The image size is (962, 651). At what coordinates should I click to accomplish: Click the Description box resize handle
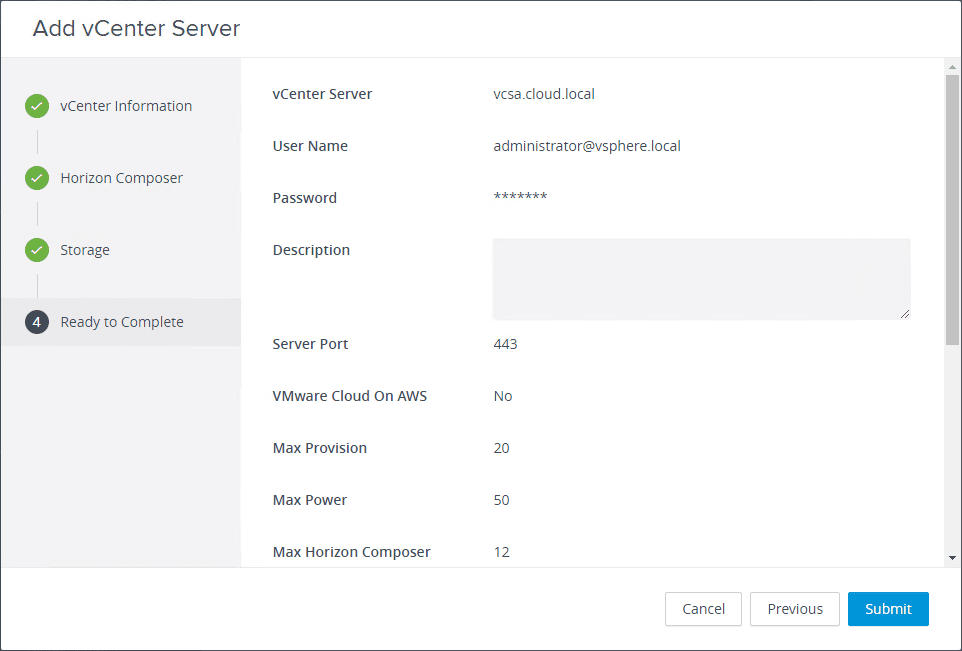click(x=905, y=314)
